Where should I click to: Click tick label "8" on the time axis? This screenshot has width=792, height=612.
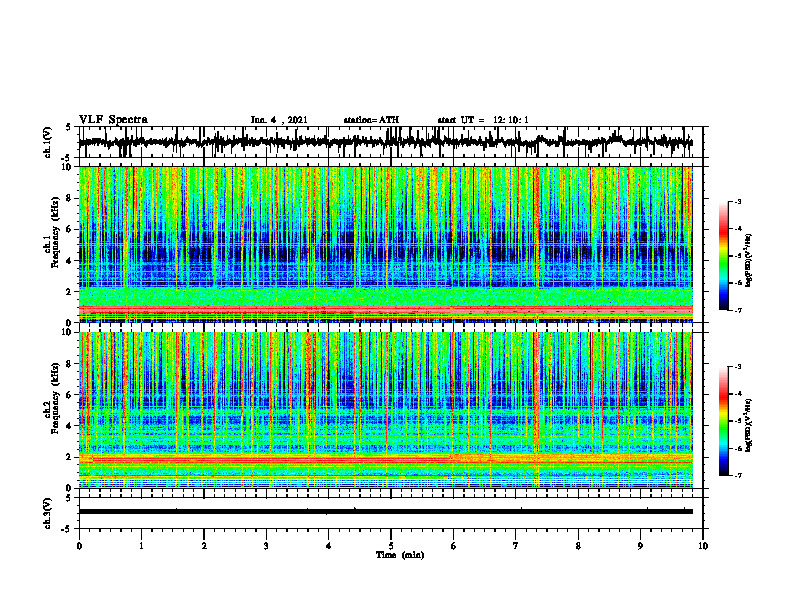click(x=578, y=546)
